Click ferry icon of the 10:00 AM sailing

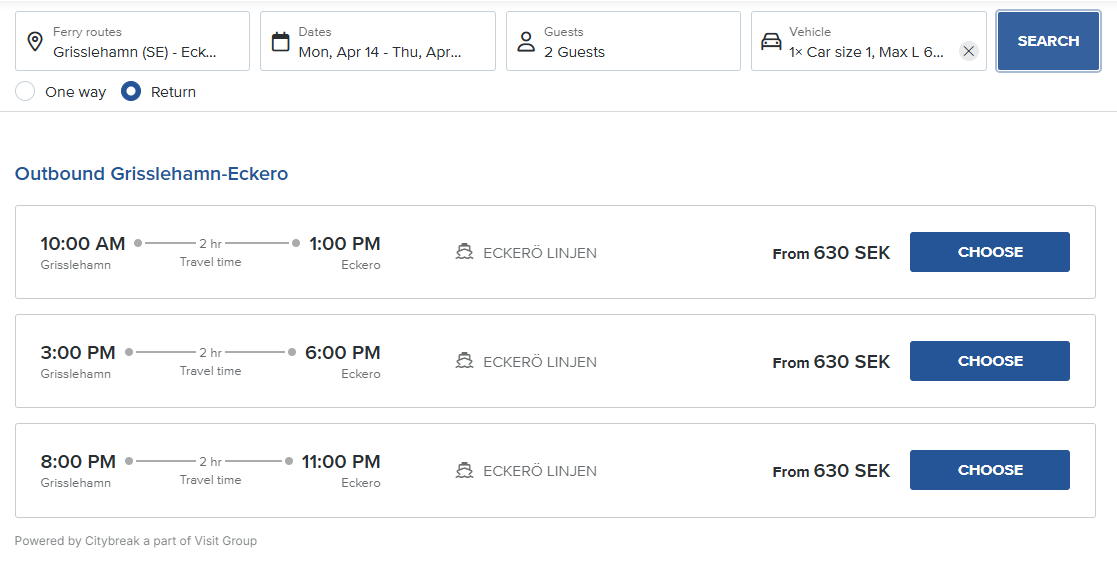[x=464, y=252]
